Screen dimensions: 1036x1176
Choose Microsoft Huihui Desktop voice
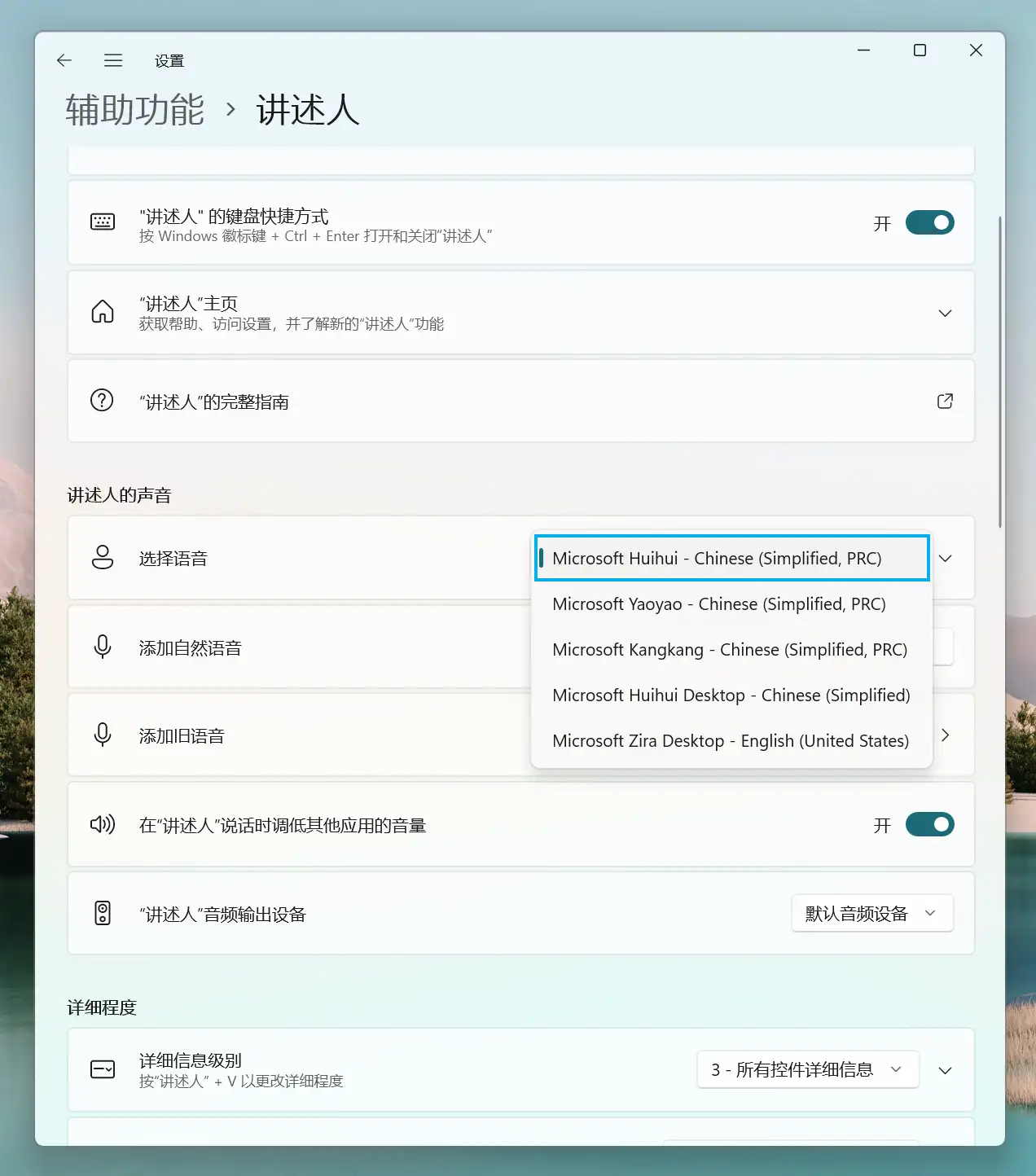[x=731, y=695]
